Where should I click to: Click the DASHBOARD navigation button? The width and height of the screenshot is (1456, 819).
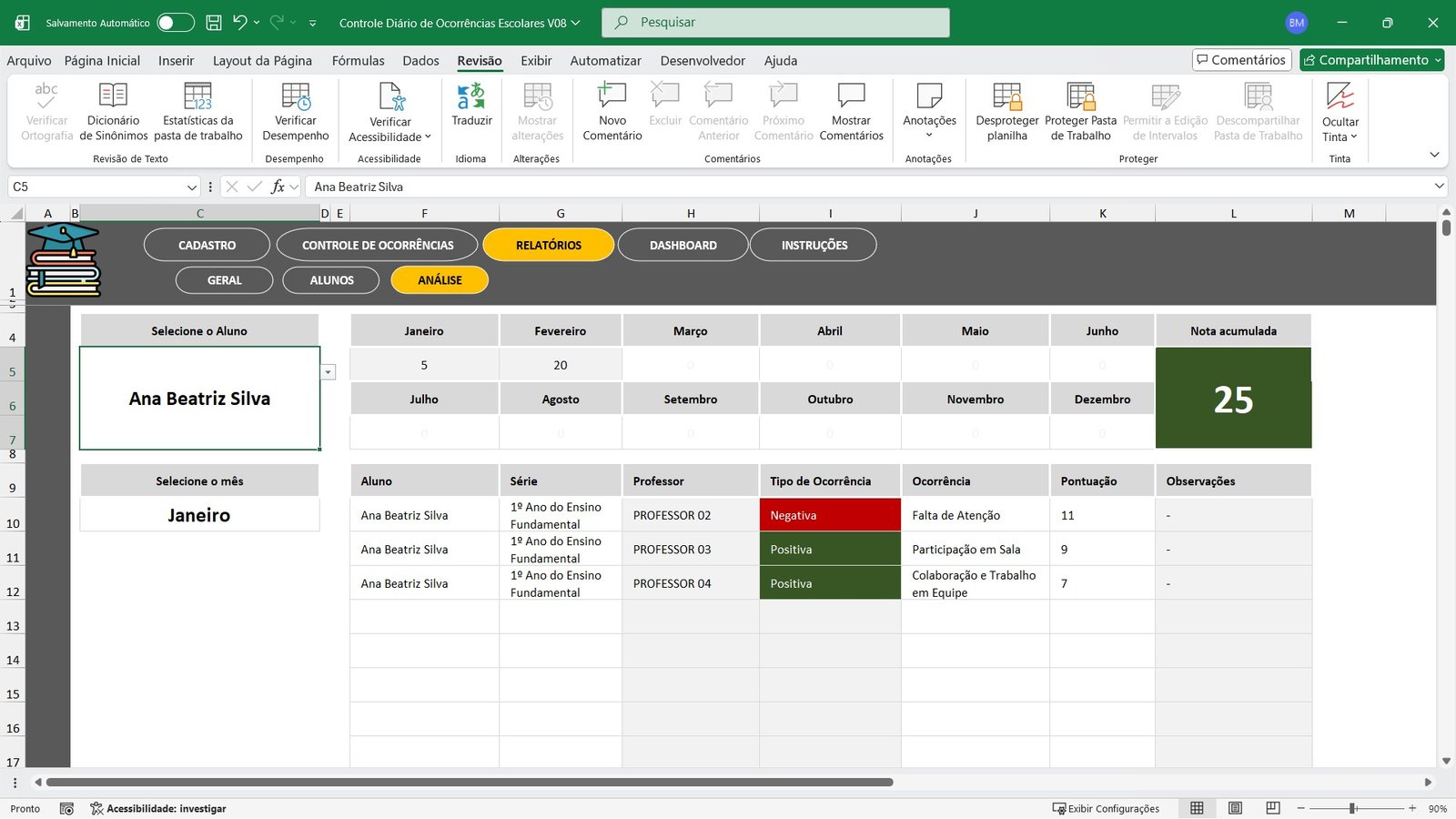682,245
